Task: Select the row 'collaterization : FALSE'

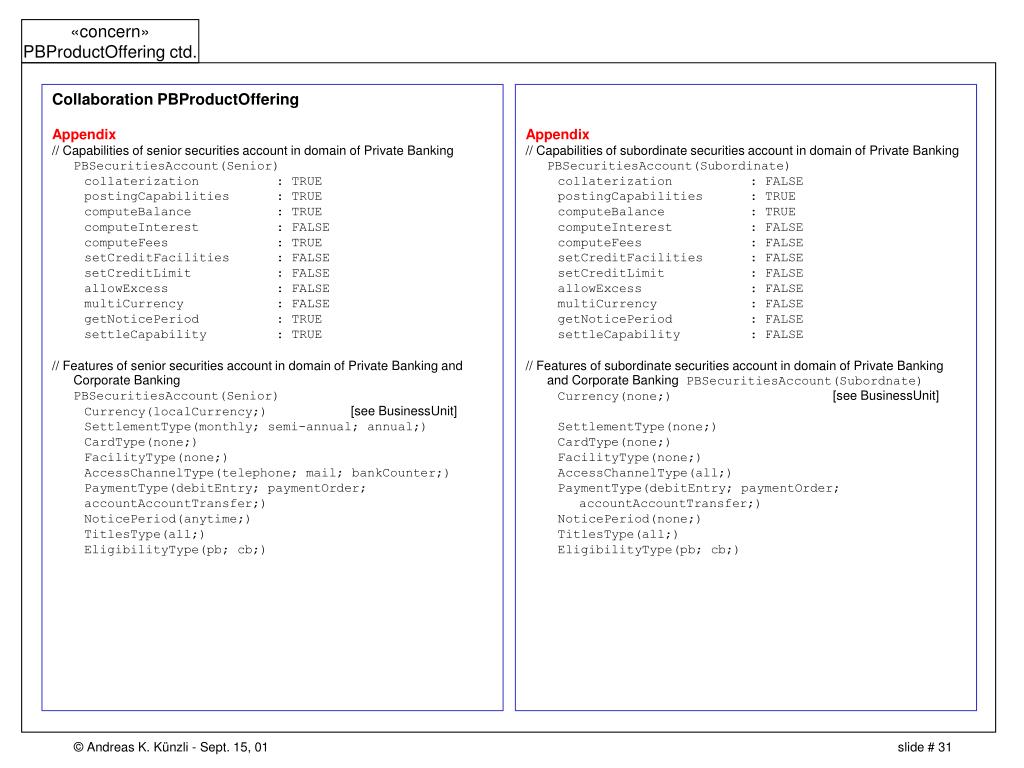Action: [680, 182]
